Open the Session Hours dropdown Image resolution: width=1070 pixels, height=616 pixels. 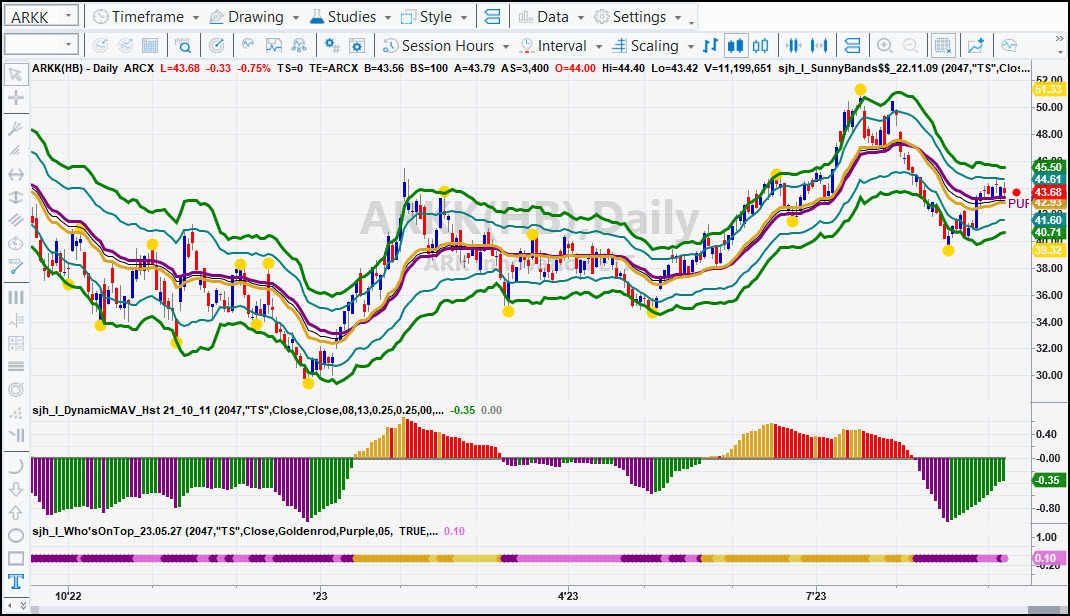click(506, 46)
